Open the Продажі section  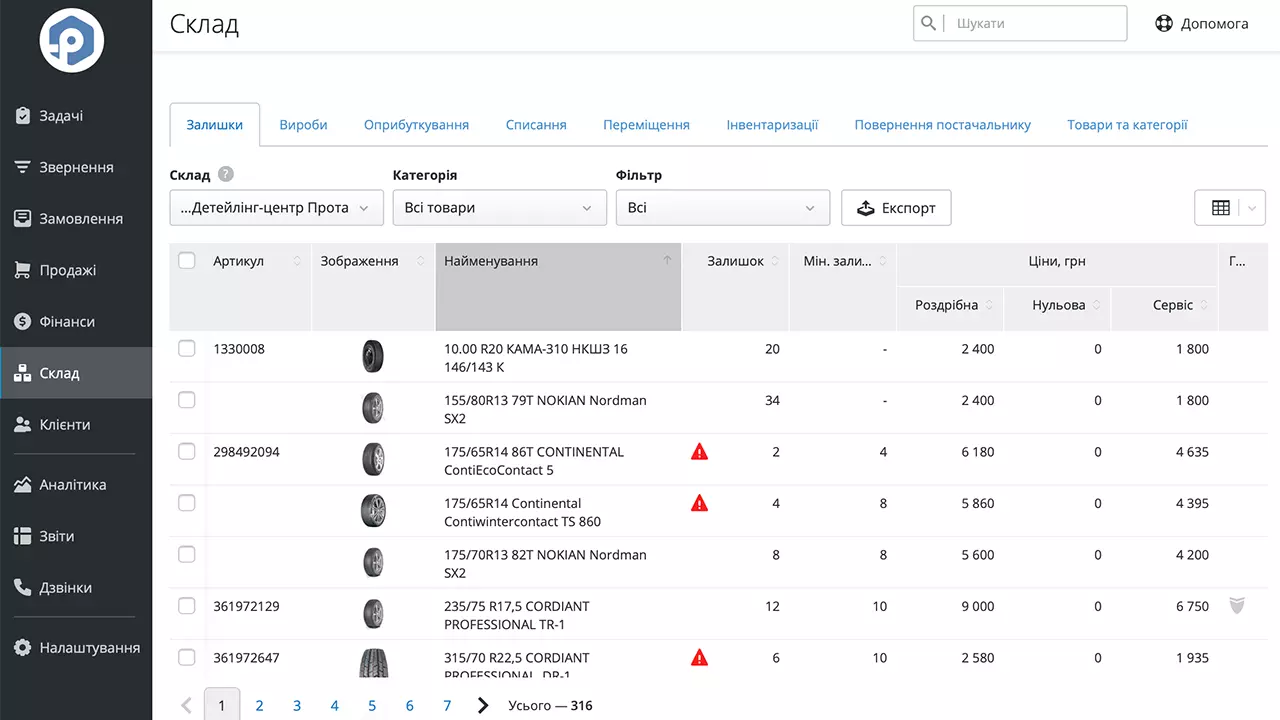click(x=76, y=270)
